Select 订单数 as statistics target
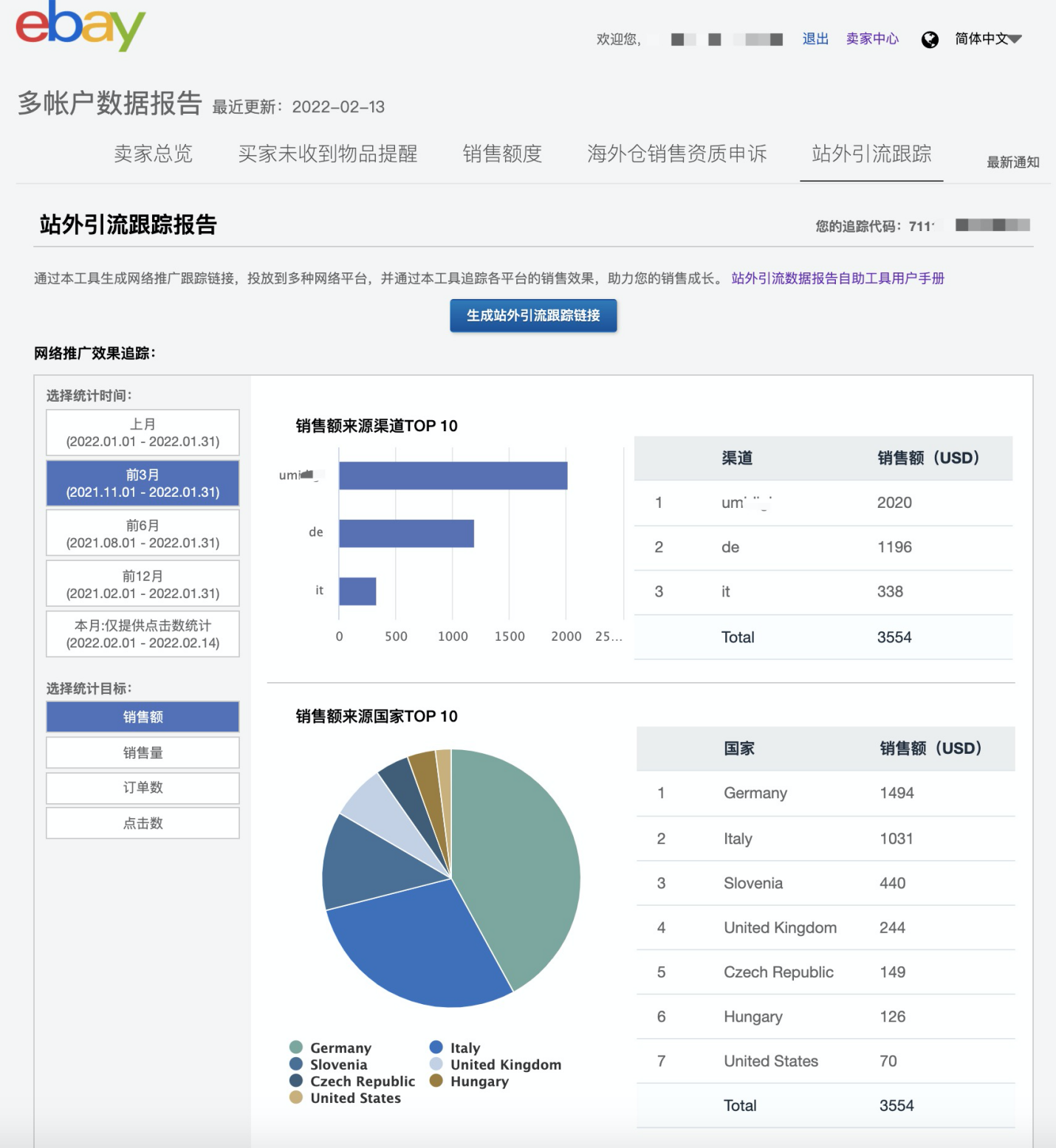The height and width of the screenshot is (1148, 1056). (x=142, y=787)
